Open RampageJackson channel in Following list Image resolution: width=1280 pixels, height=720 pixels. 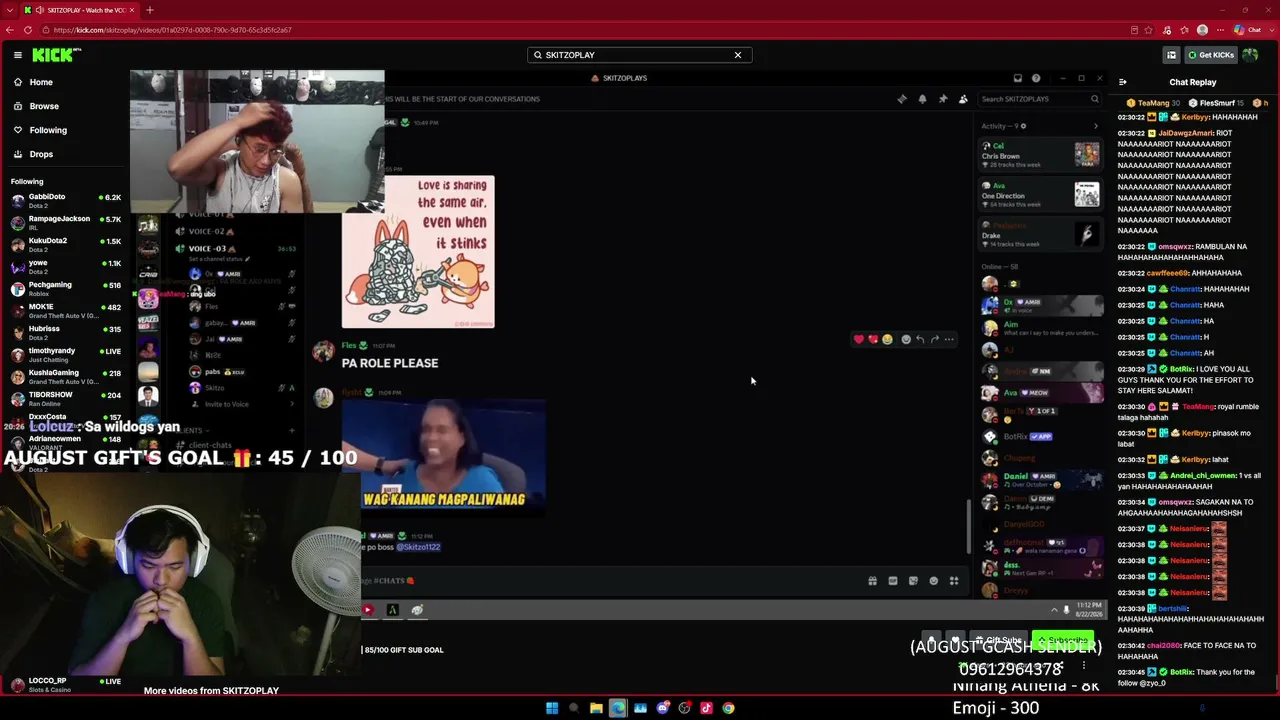(x=65, y=222)
